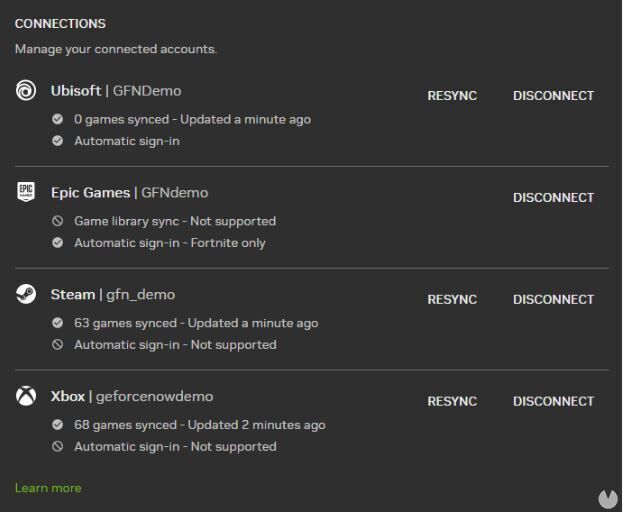Image resolution: width=623 pixels, height=514 pixels.
Task: Click checkmark icon beside Ubisoft 'Automatic sign-in'
Action: pos(58,141)
